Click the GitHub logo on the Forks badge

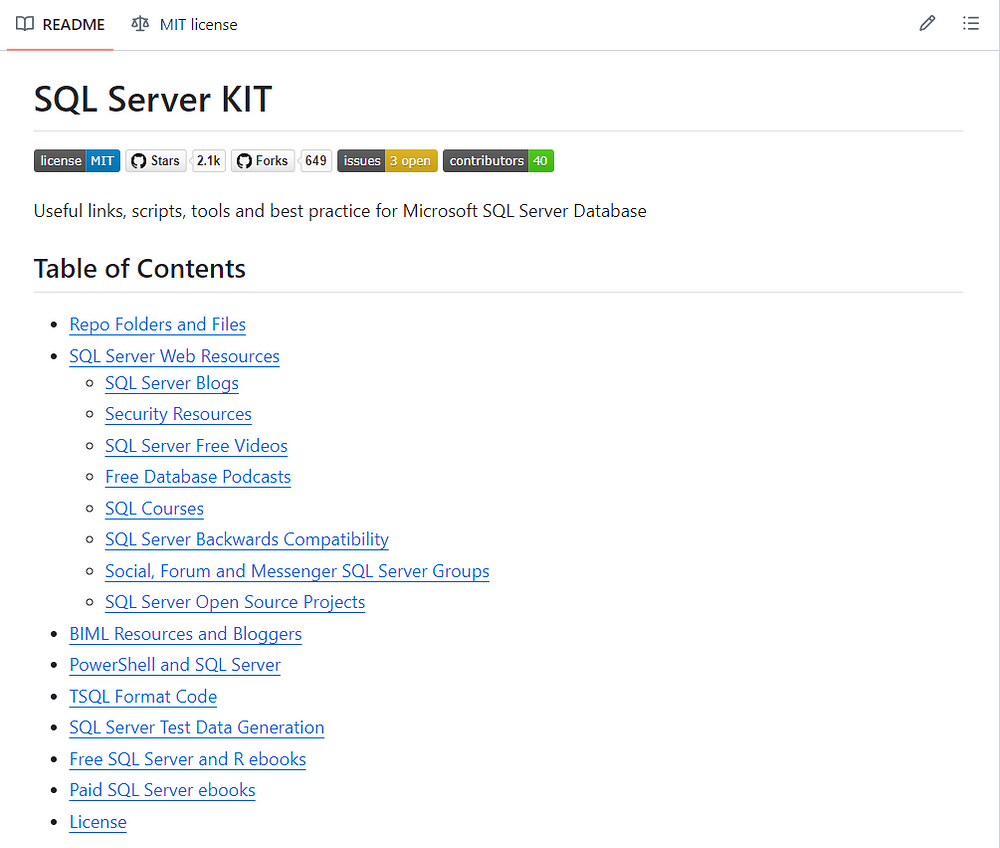(241, 160)
